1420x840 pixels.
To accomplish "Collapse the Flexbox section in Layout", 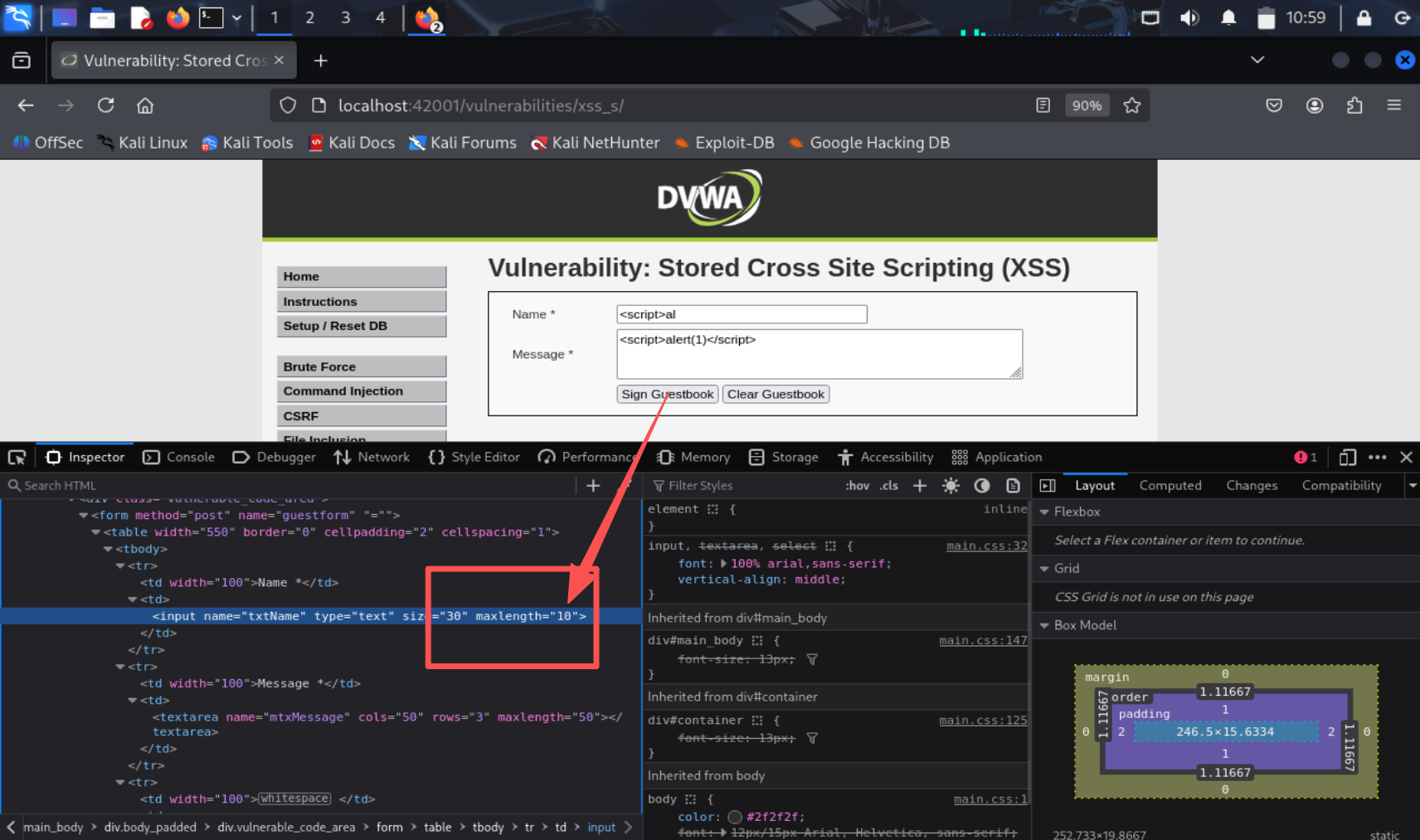I will click(x=1044, y=512).
